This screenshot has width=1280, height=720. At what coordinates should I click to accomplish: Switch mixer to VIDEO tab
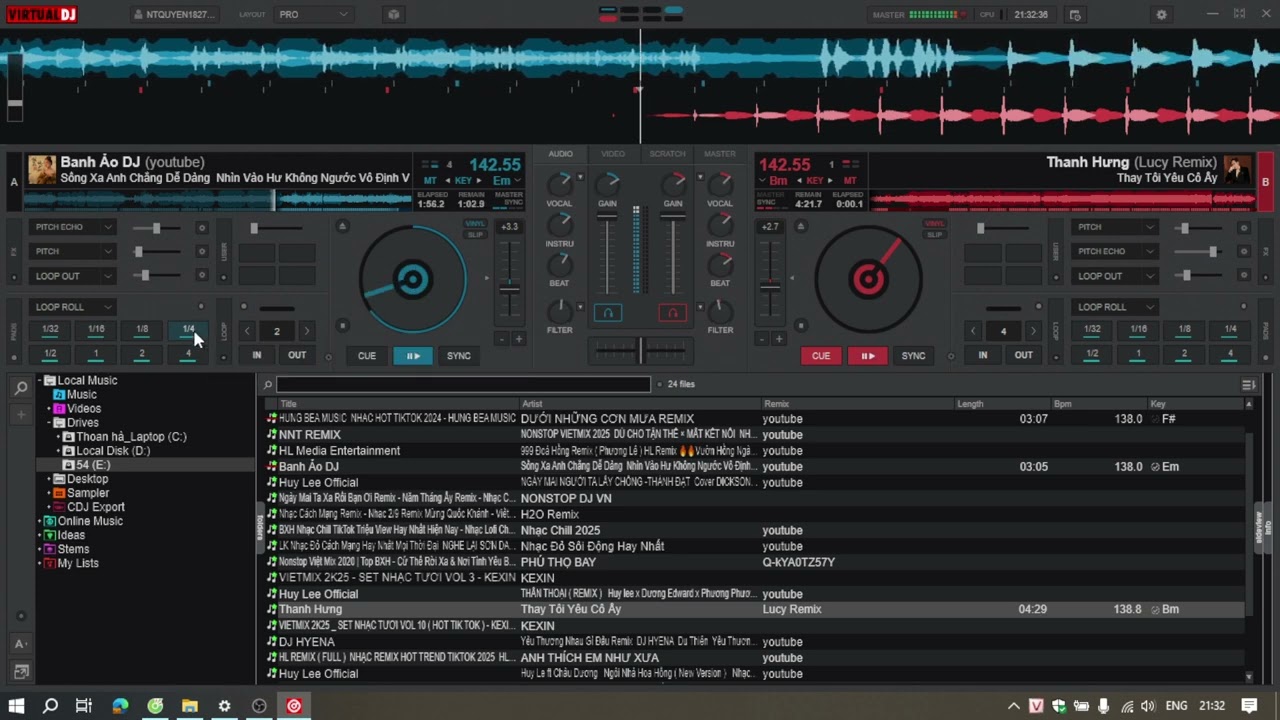coord(613,154)
